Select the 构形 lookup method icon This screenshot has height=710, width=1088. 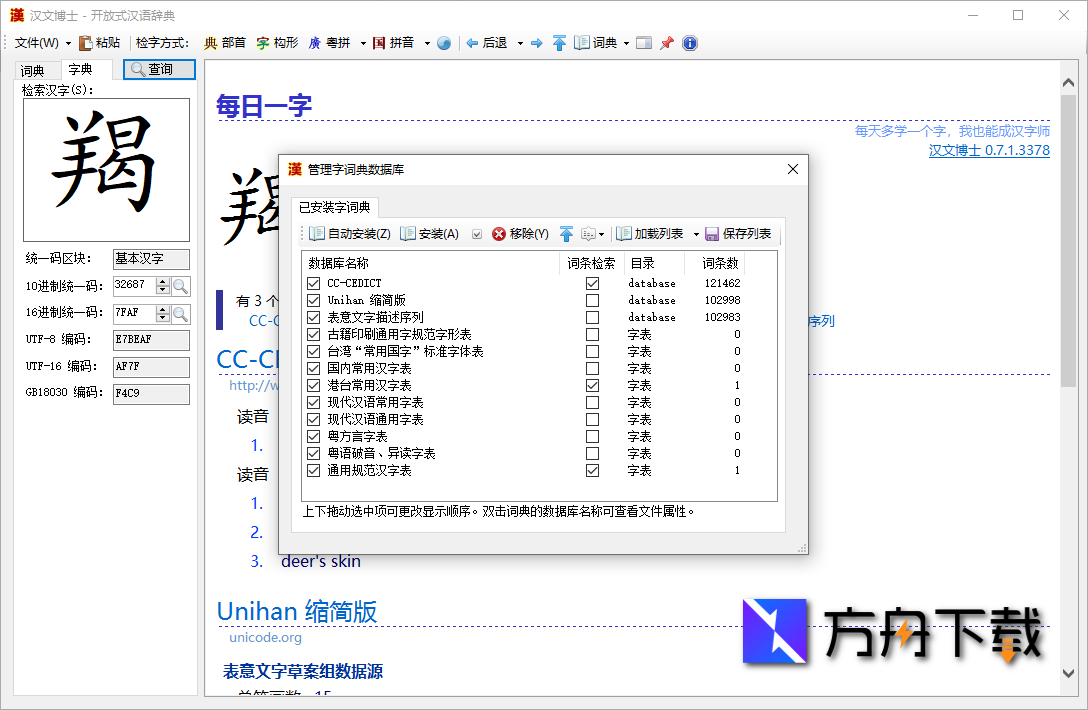(262, 43)
